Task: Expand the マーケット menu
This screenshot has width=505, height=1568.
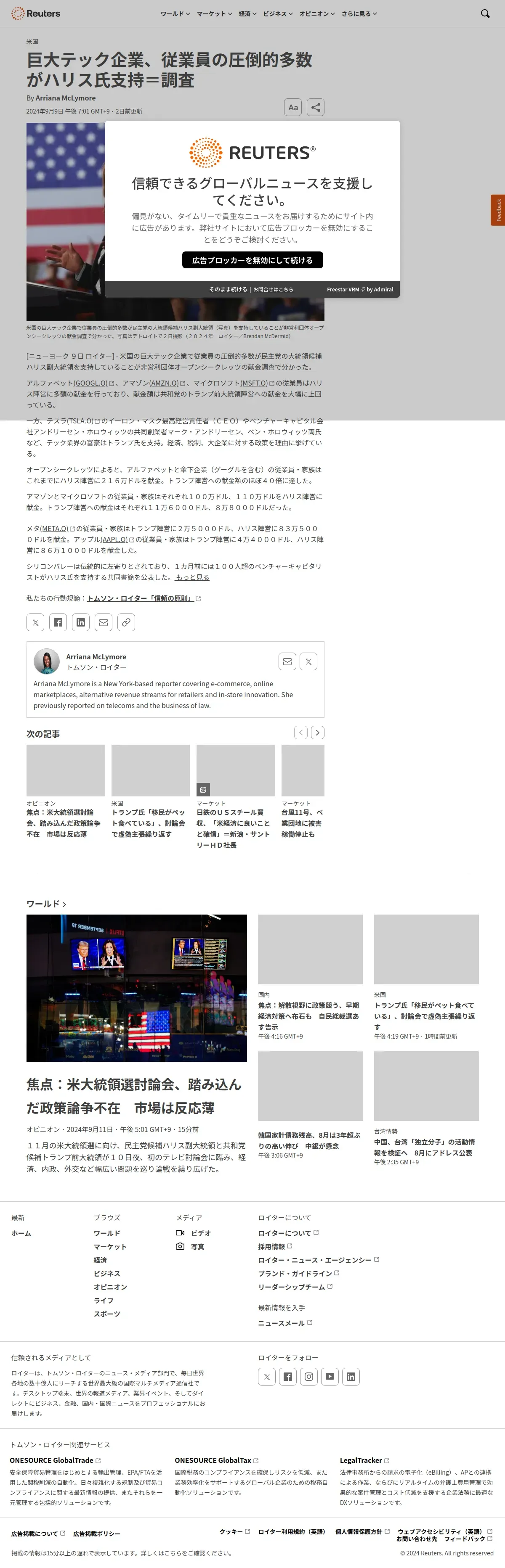Action: tap(215, 13)
